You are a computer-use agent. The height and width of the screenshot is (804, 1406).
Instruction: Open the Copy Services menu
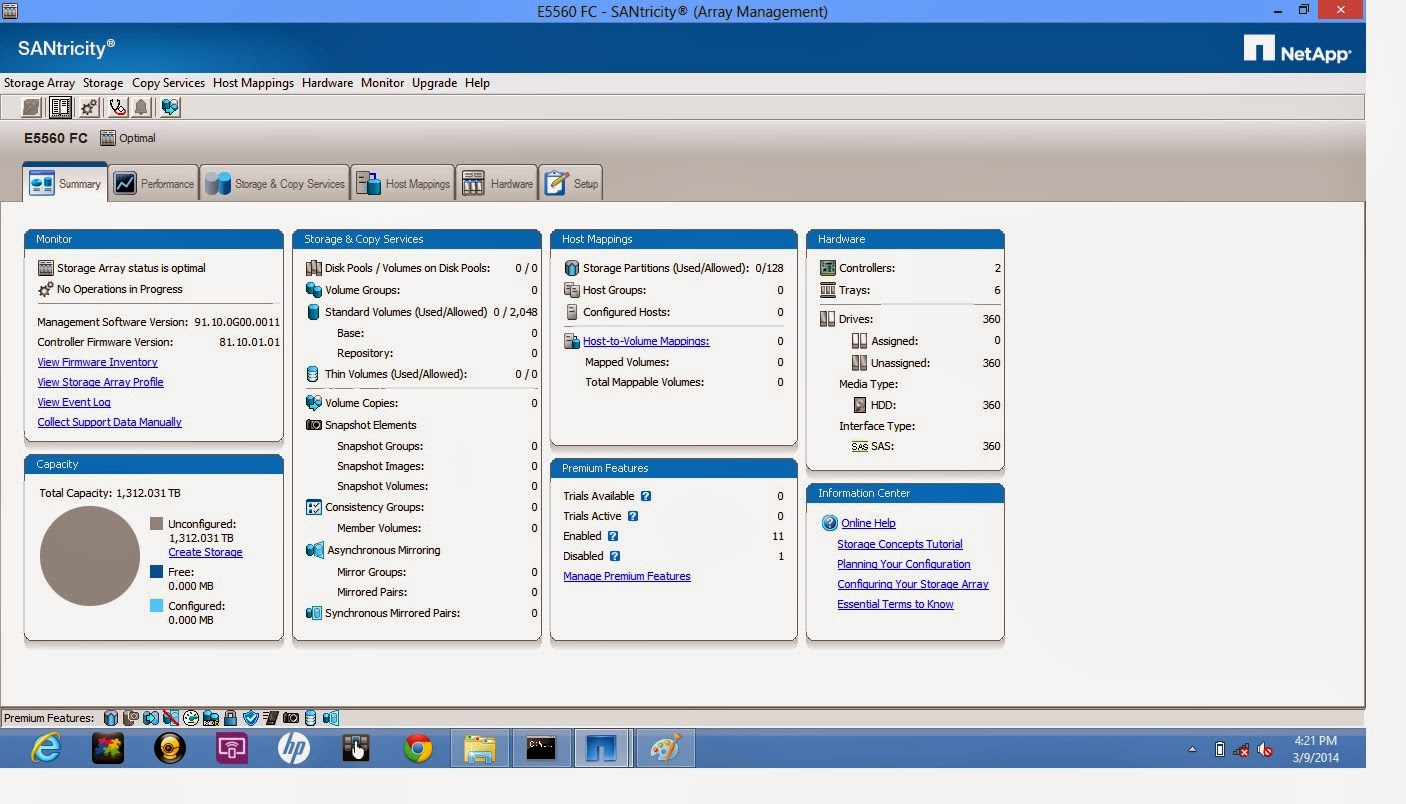click(x=168, y=83)
